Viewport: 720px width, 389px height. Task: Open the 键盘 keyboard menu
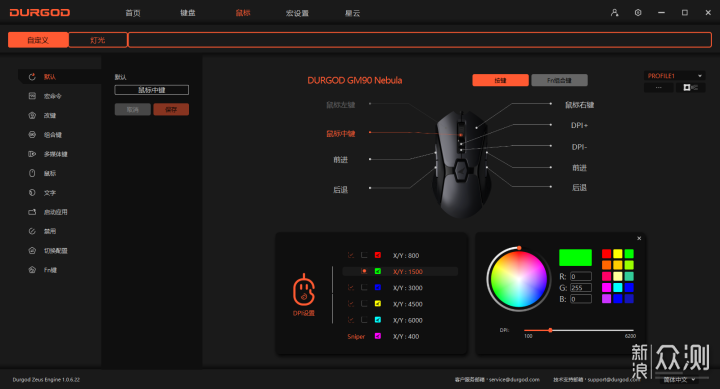187,13
